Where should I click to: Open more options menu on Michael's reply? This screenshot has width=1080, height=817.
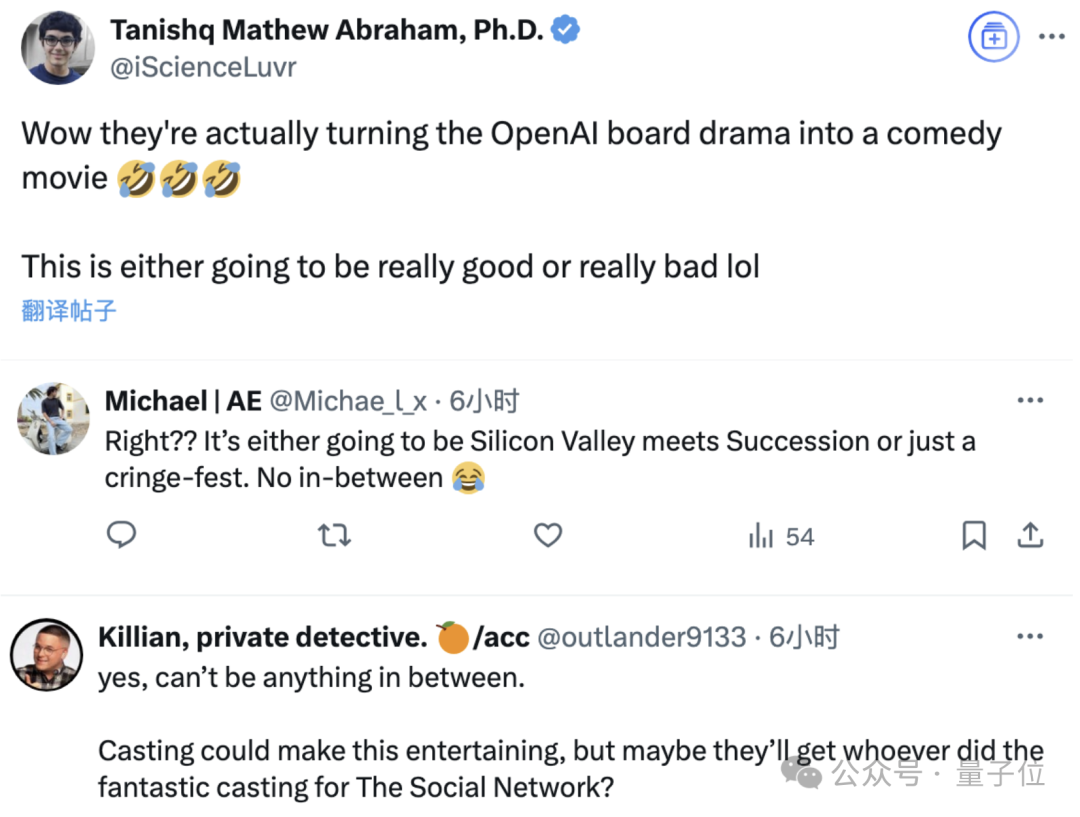[1030, 401]
